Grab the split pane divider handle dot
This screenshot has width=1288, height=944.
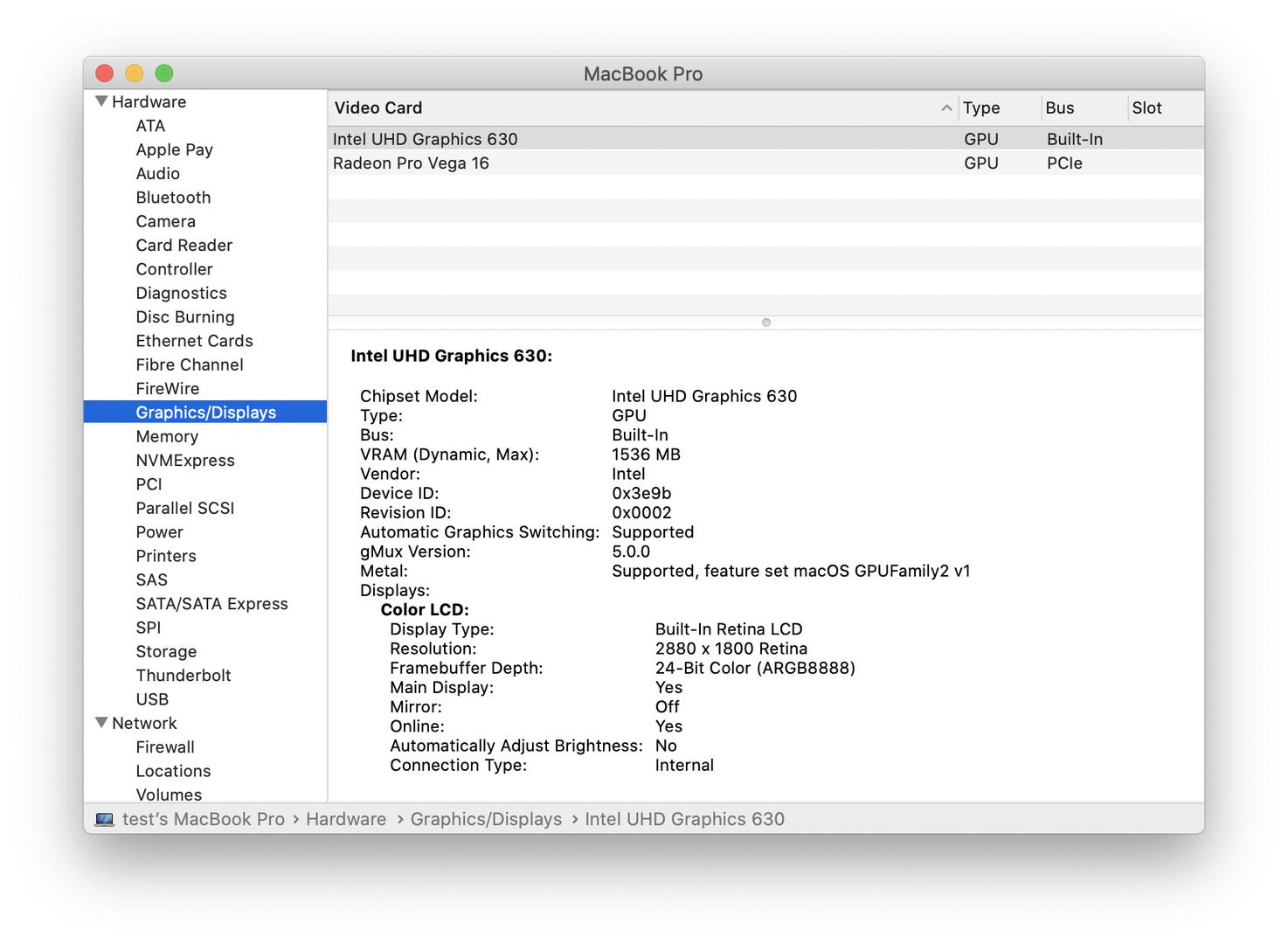[766, 323]
